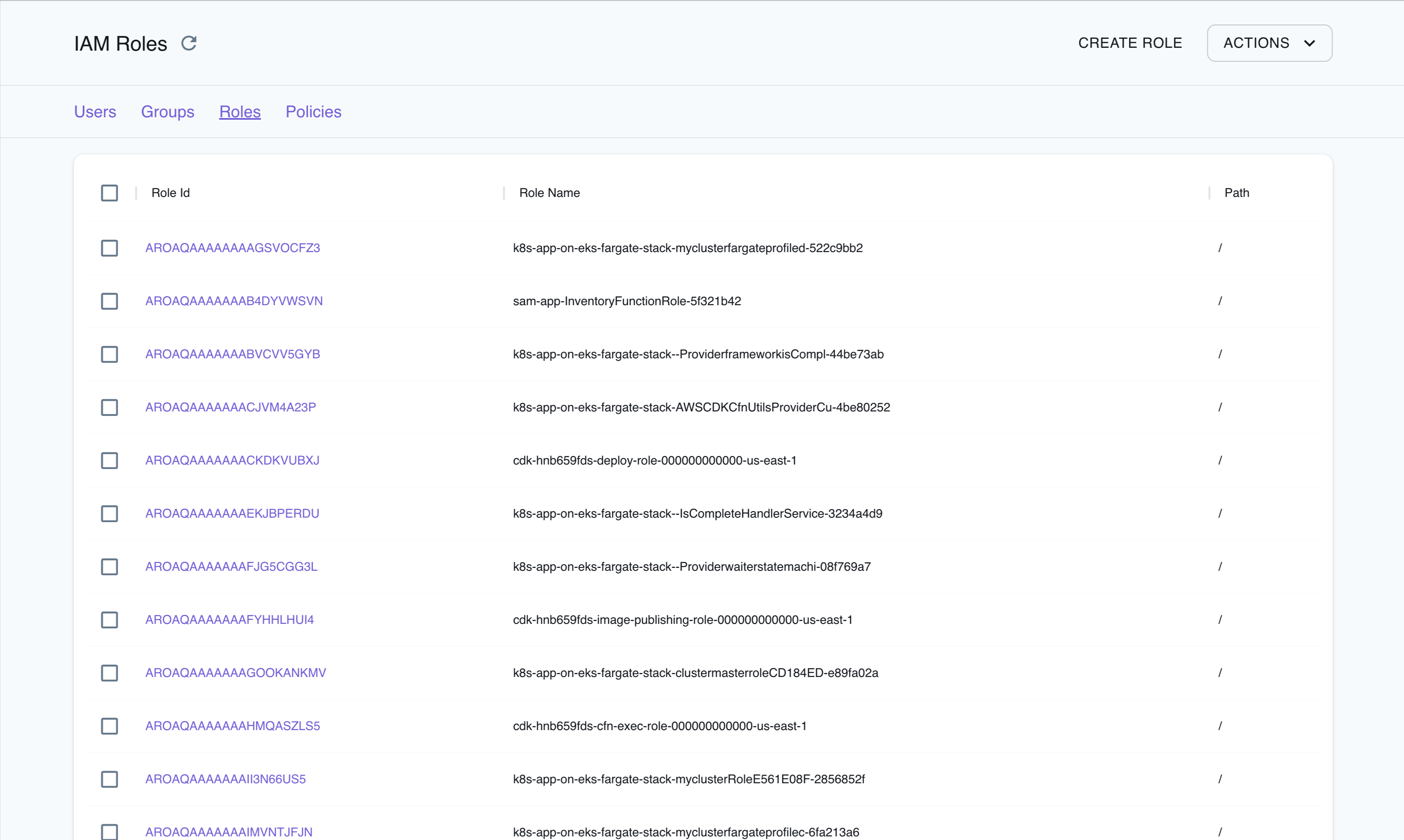
Task: Click the Path column header
Action: (x=1237, y=192)
